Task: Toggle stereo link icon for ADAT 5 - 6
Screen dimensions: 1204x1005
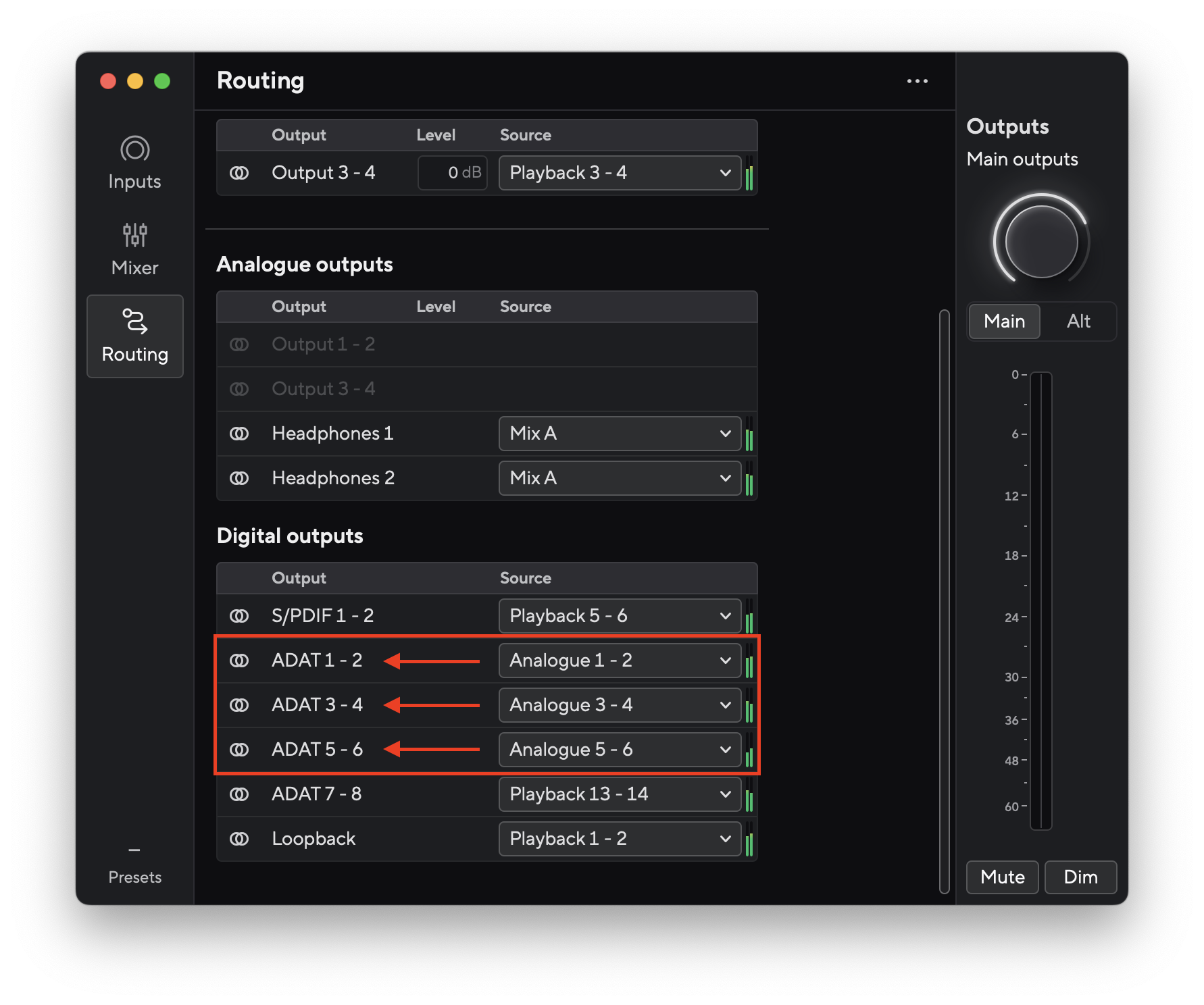Action: pyautogui.click(x=239, y=750)
